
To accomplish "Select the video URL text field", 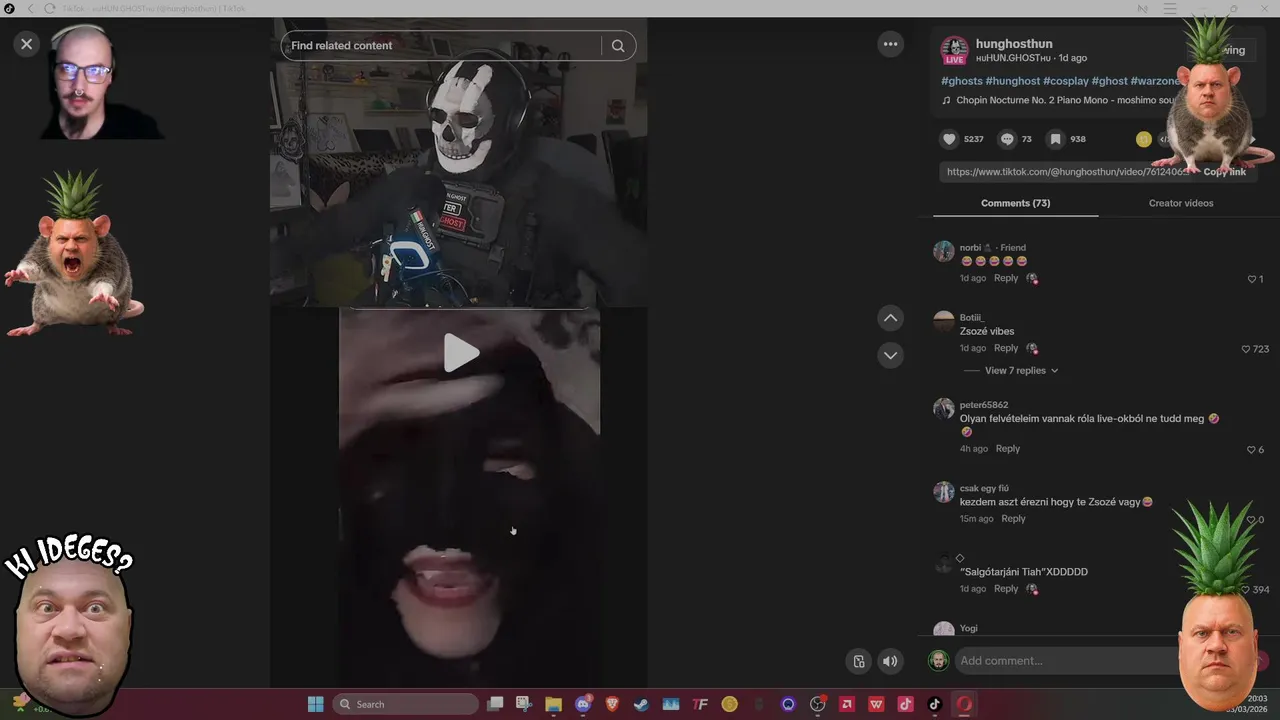I will (1067, 172).
